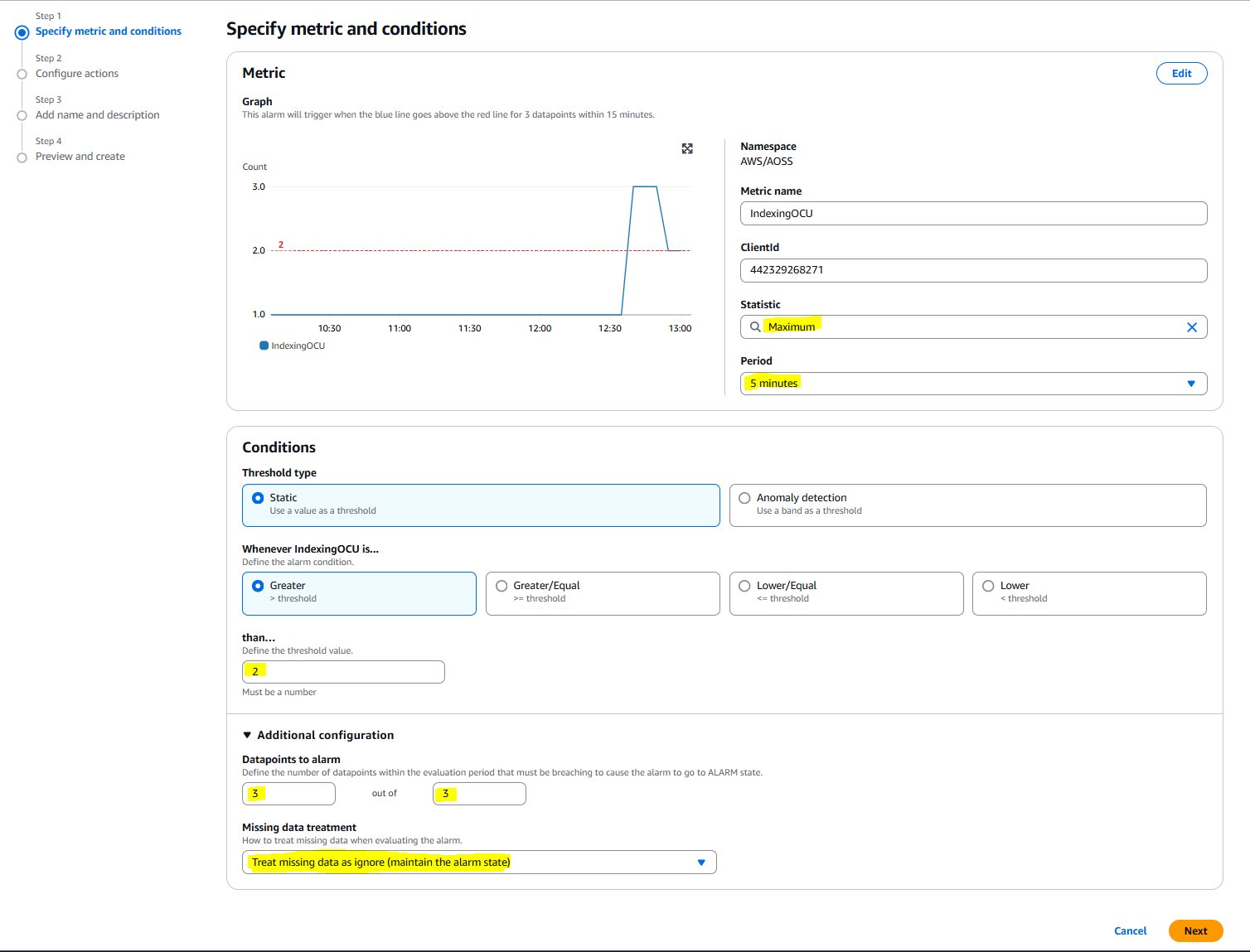Cancel the alarm creation
The width and height of the screenshot is (1250, 952).
click(1130, 930)
